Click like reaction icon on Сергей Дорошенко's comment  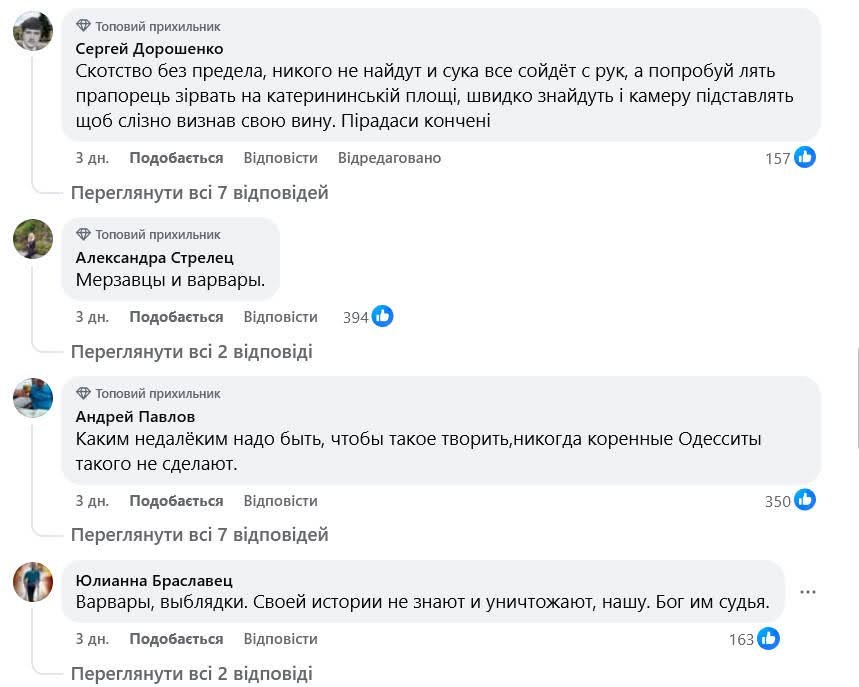click(805, 158)
